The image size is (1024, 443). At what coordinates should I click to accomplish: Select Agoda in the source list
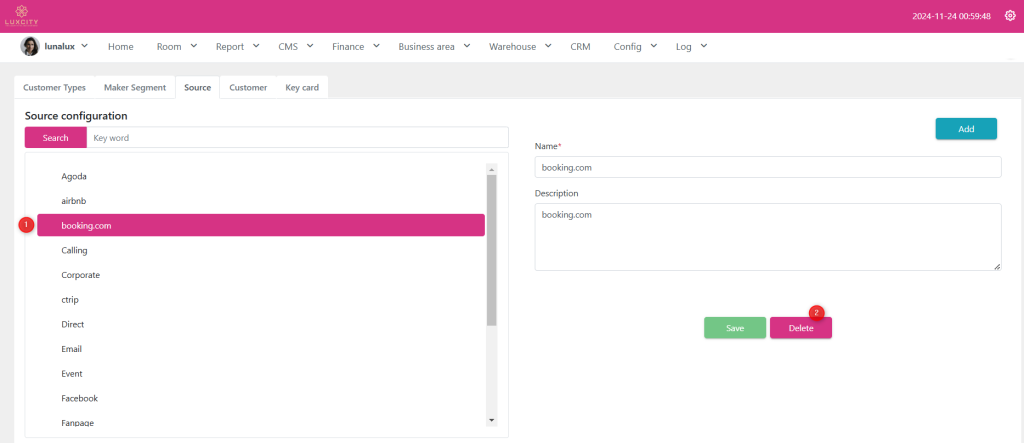coord(75,176)
